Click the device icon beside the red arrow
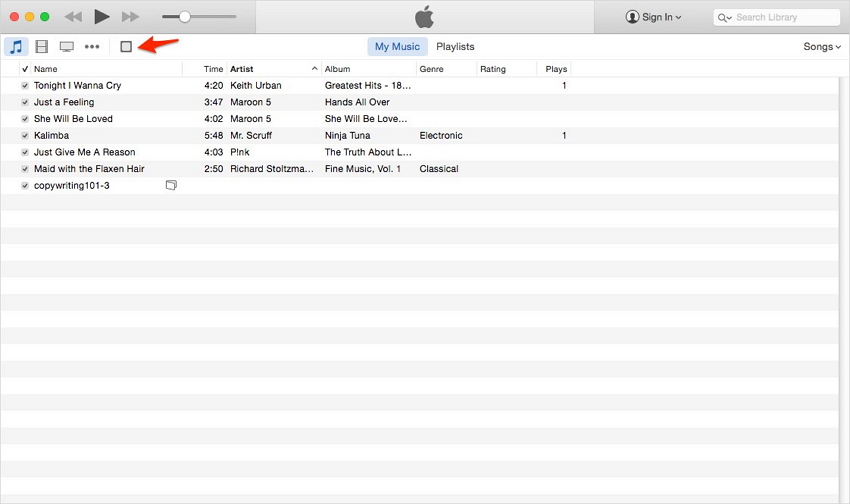 point(126,47)
